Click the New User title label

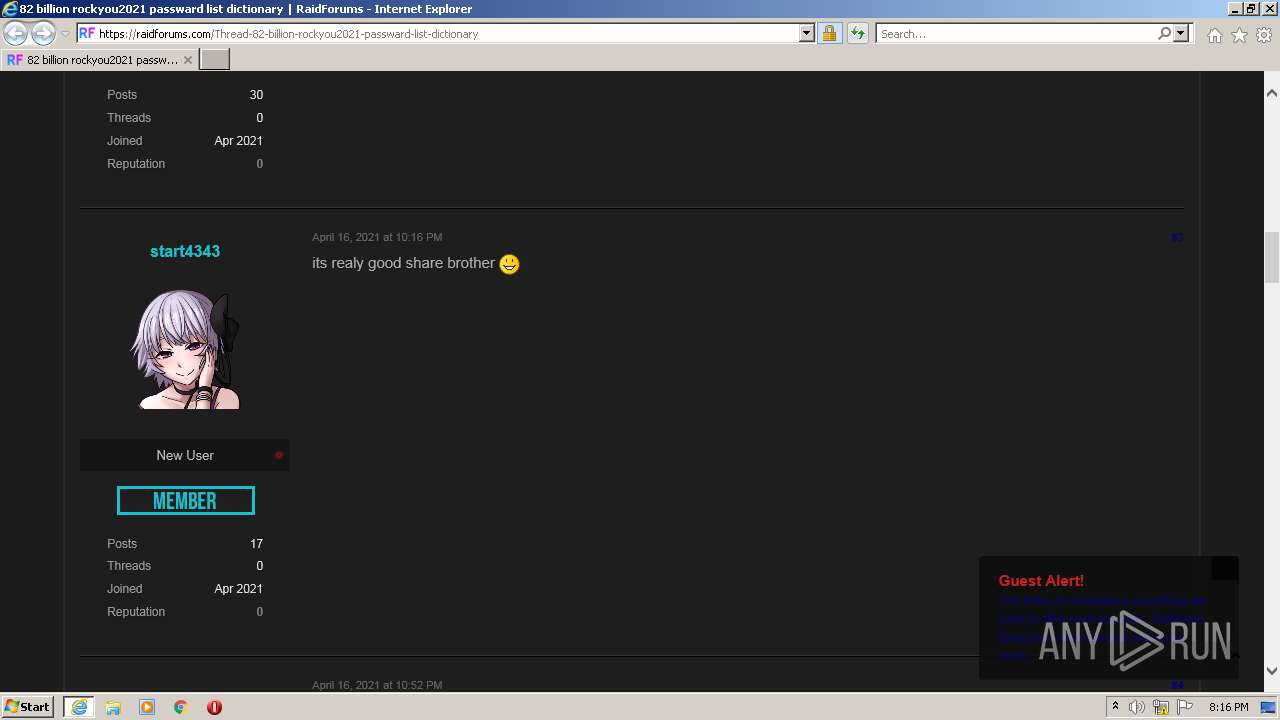(185, 455)
